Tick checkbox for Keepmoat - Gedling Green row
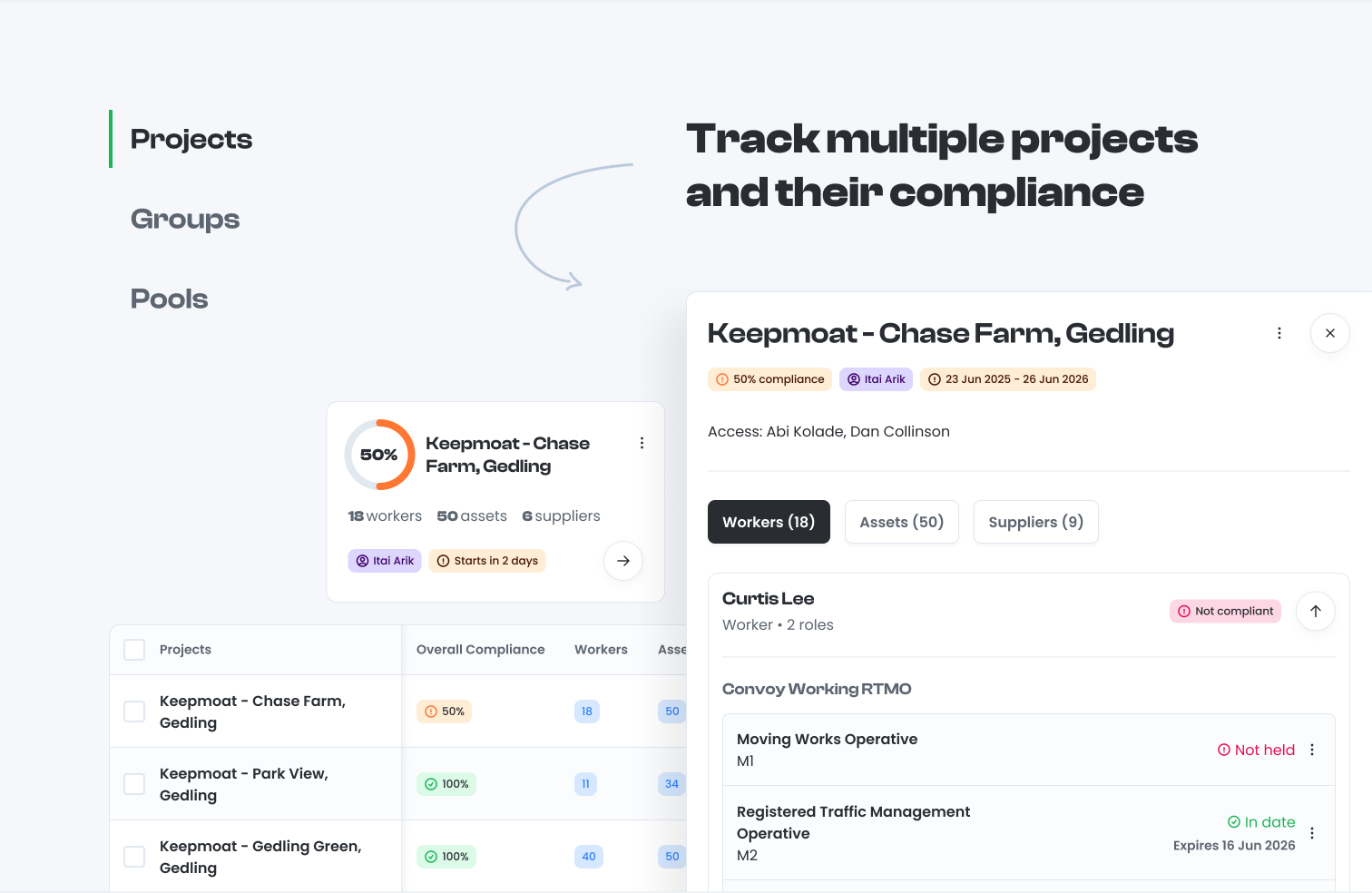 [134, 857]
